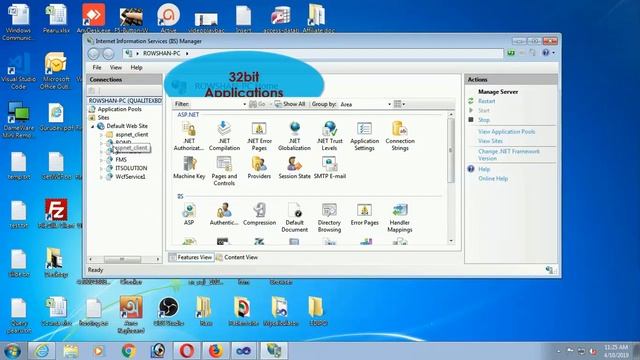Click Show All button in filter bar
The image size is (640, 360).
pyautogui.click(x=290, y=104)
